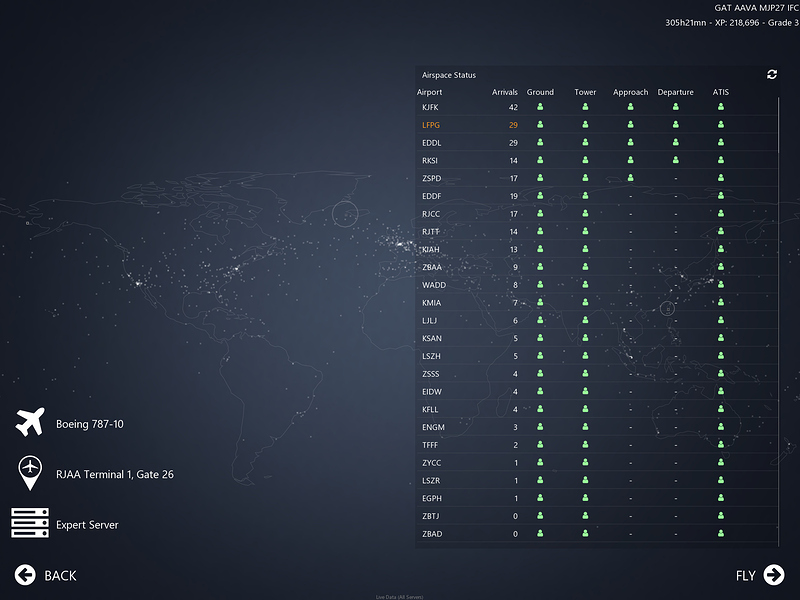Click the FLY arrow icon
800x600 pixels.
tap(774, 575)
